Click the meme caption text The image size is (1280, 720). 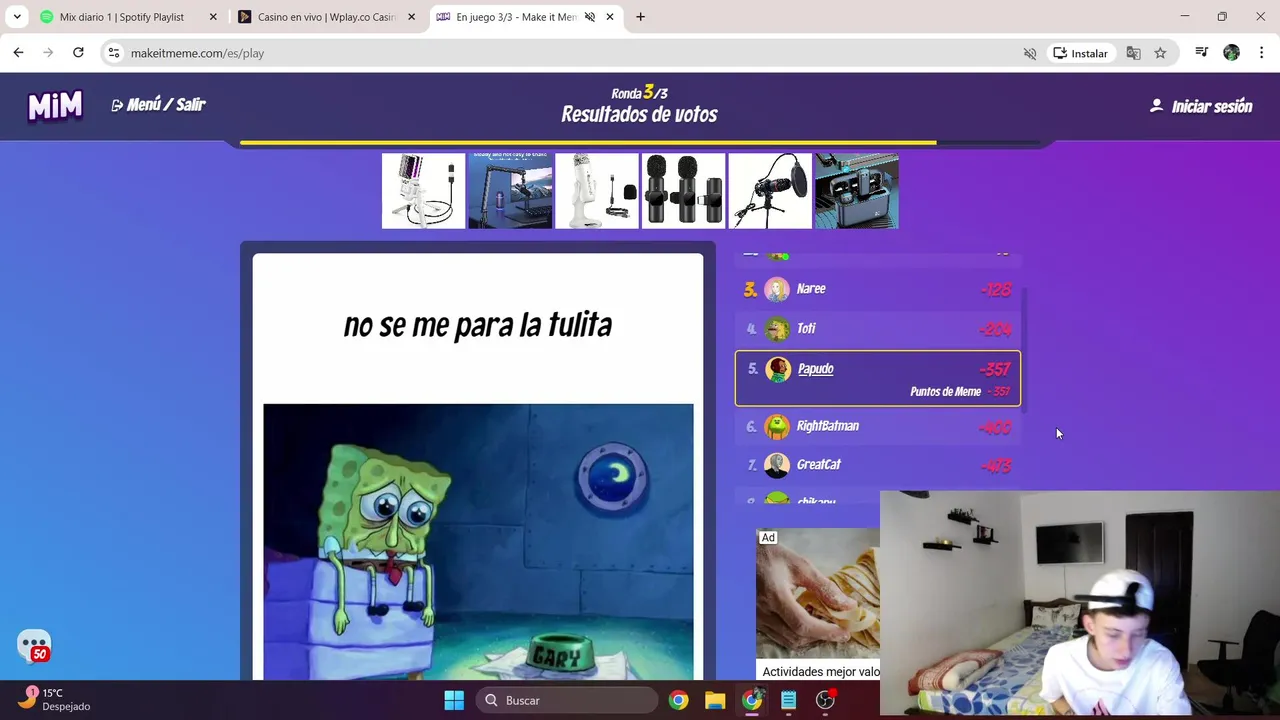click(477, 324)
